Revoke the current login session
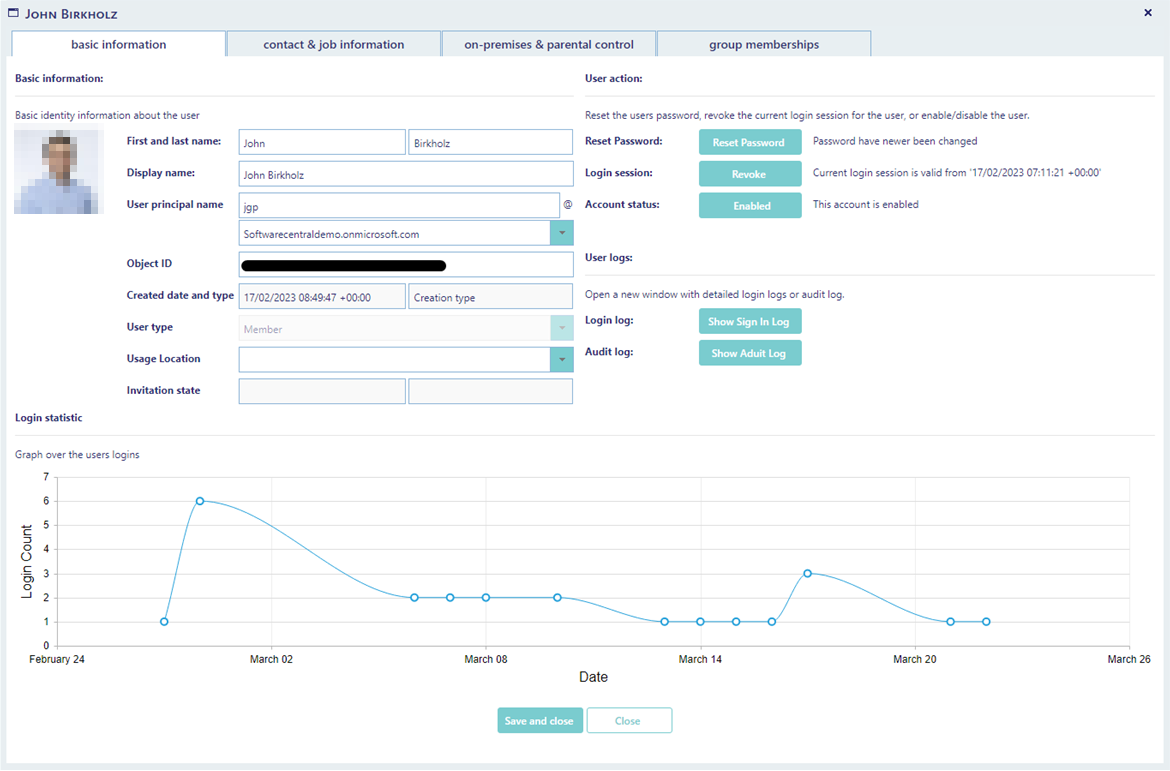The image size is (1170, 771). click(750, 174)
